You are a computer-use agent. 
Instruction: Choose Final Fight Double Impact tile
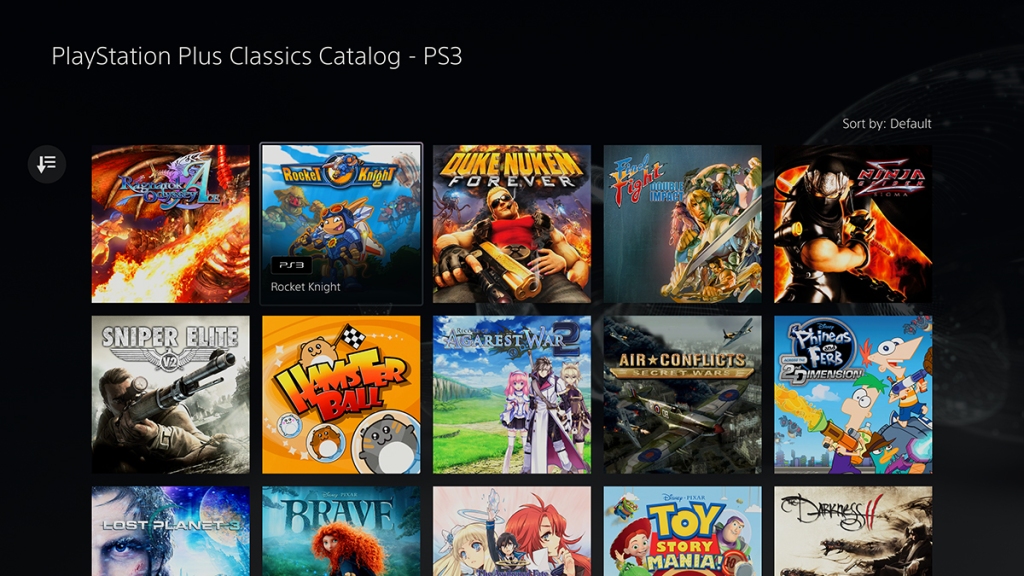click(682, 224)
